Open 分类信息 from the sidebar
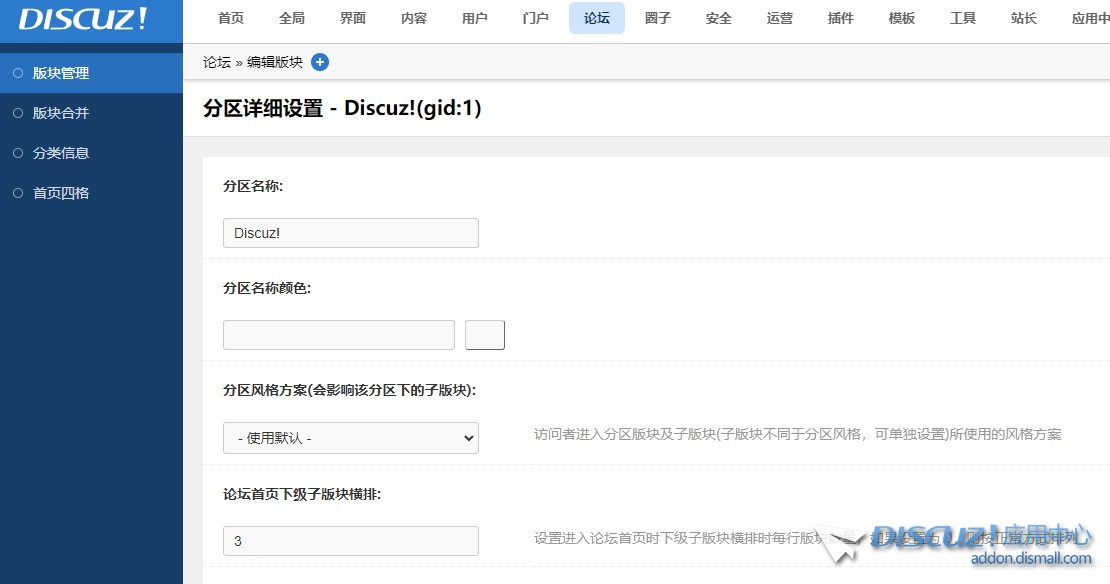Screen dimensions: 1110x584 point(61,153)
